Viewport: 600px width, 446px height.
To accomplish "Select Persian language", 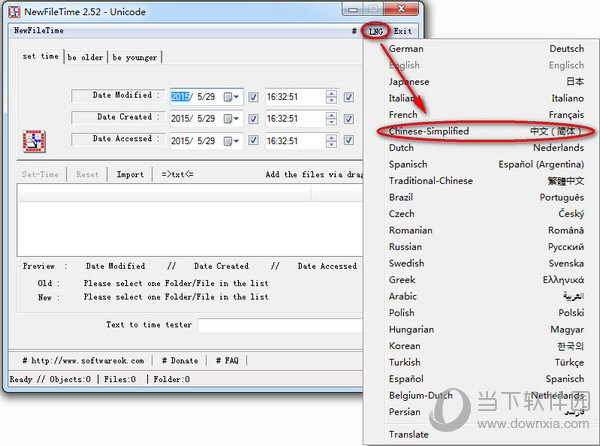I will [x=486, y=412].
